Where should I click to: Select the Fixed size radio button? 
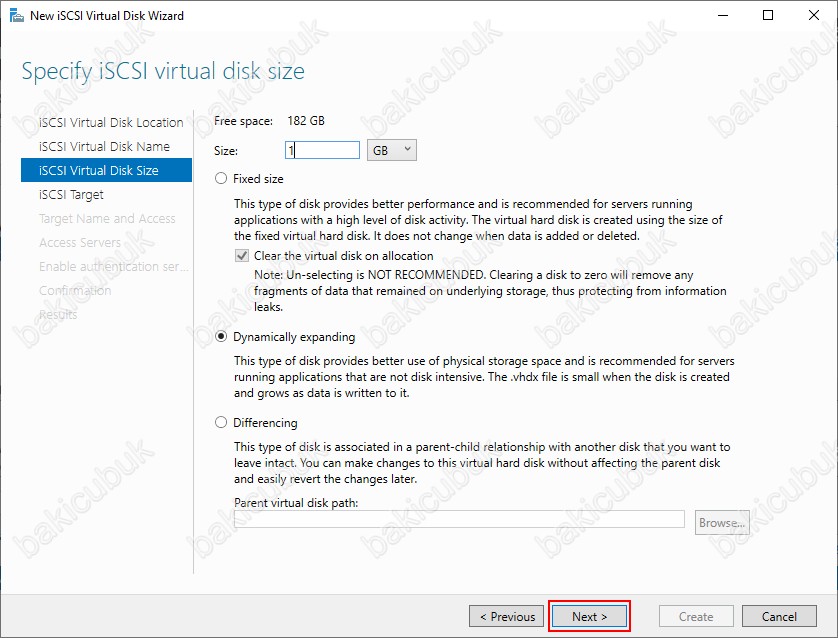click(x=221, y=178)
